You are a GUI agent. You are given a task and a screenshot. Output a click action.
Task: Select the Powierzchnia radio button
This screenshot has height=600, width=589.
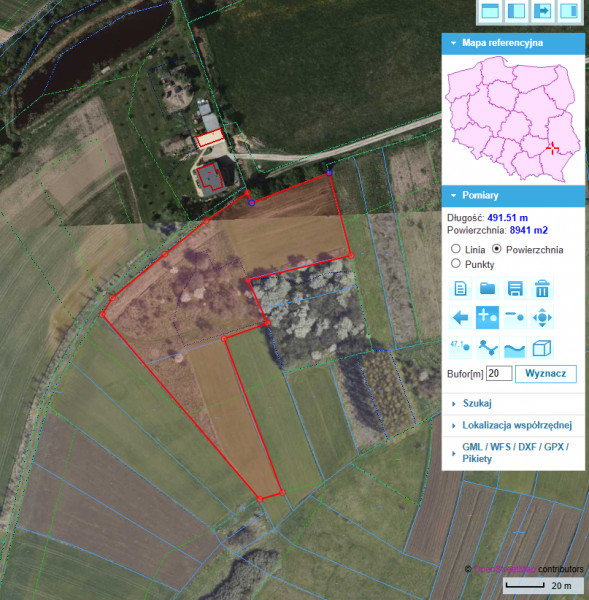coord(496,249)
